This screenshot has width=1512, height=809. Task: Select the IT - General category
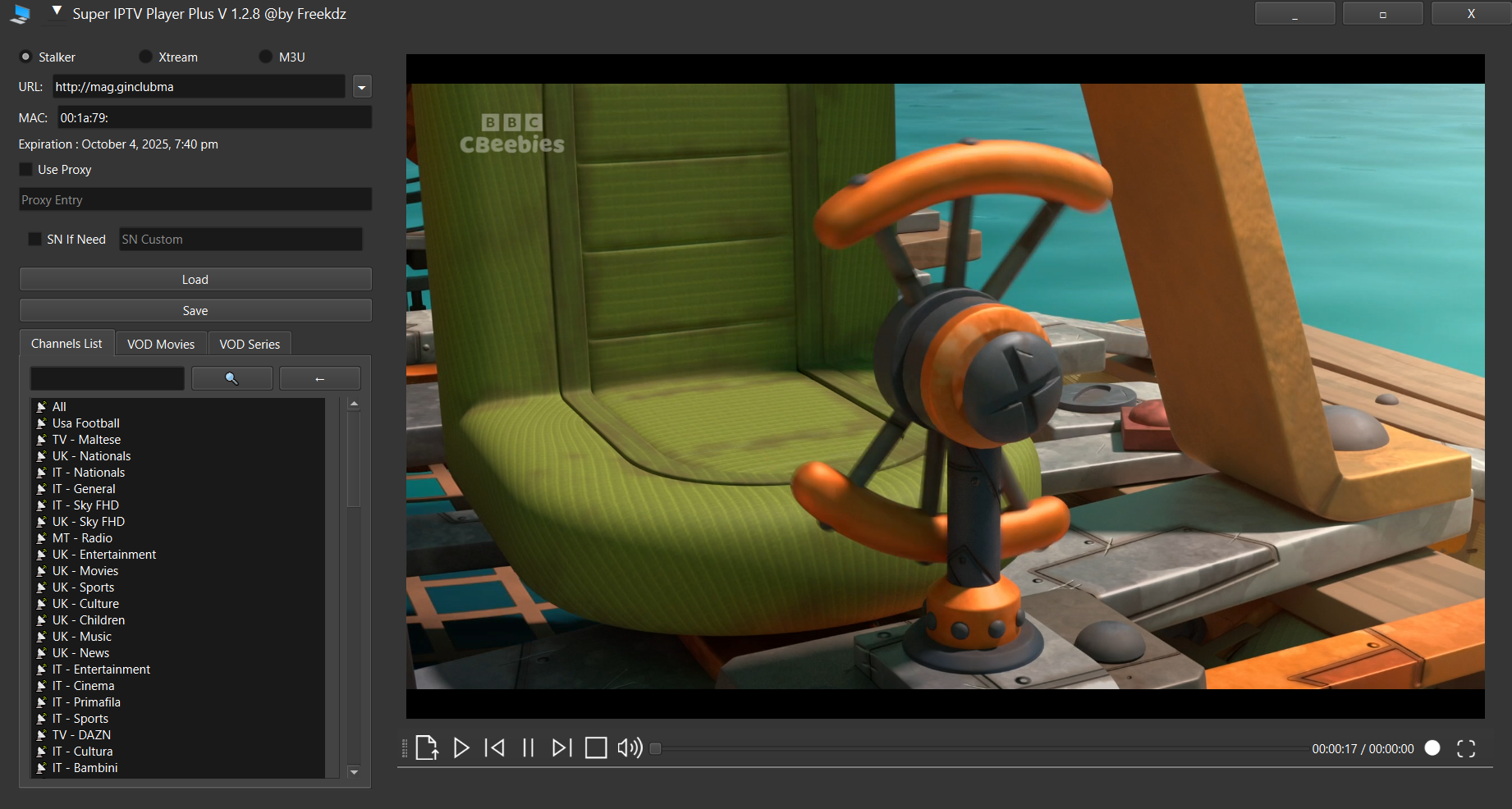coord(177,488)
